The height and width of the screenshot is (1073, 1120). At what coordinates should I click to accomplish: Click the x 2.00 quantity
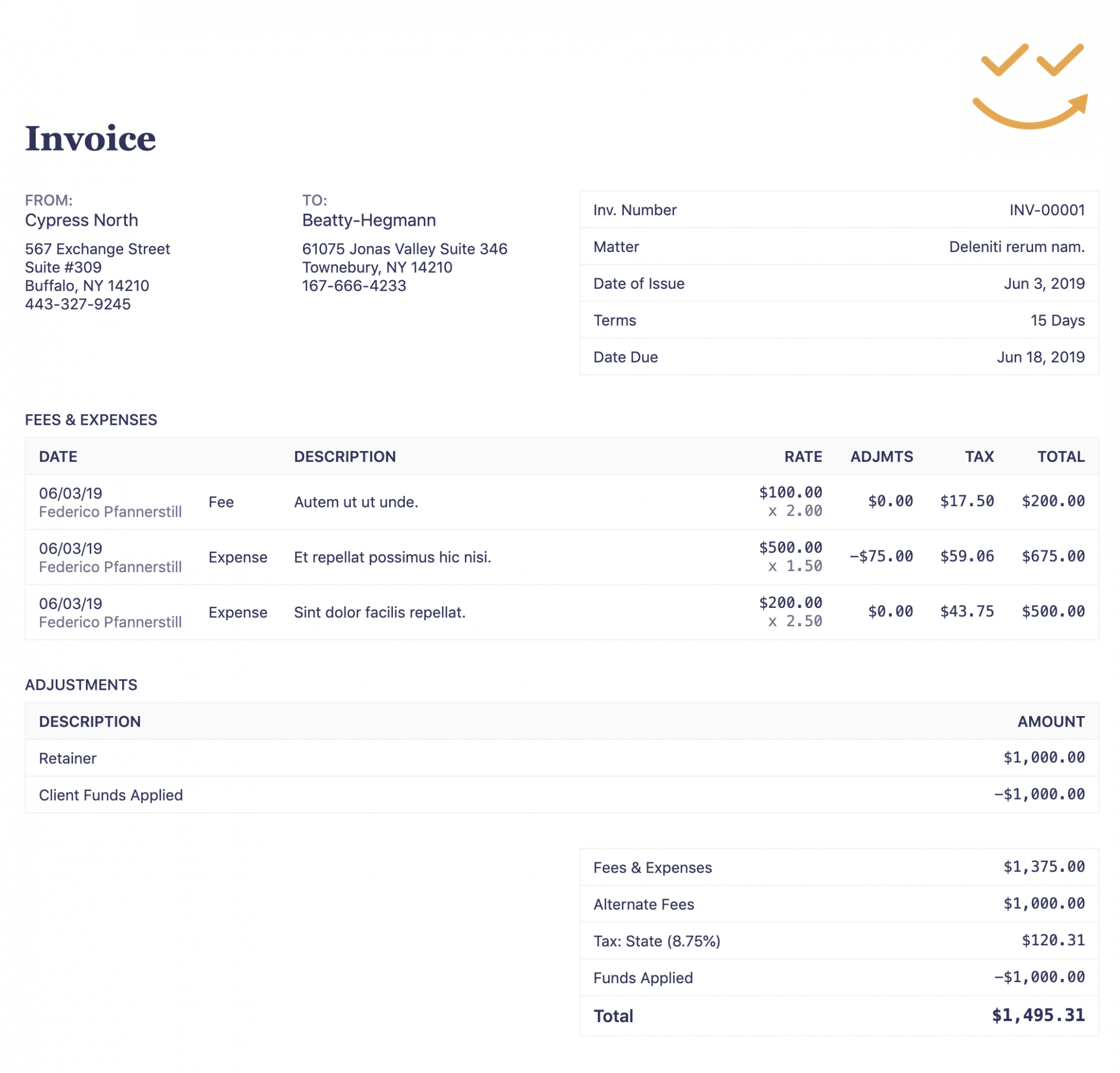coord(795,510)
